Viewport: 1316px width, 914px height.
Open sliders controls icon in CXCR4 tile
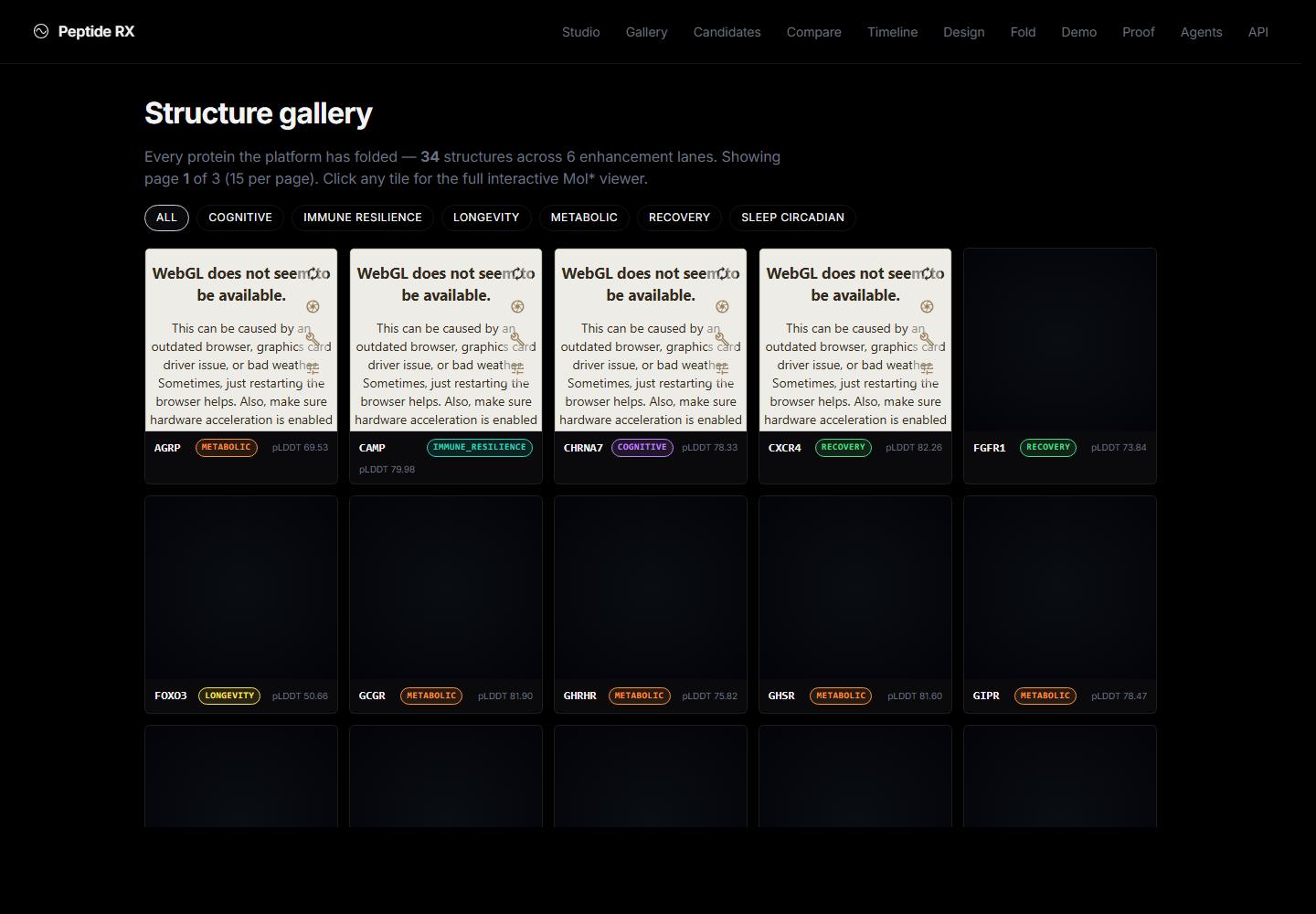tap(927, 368)
